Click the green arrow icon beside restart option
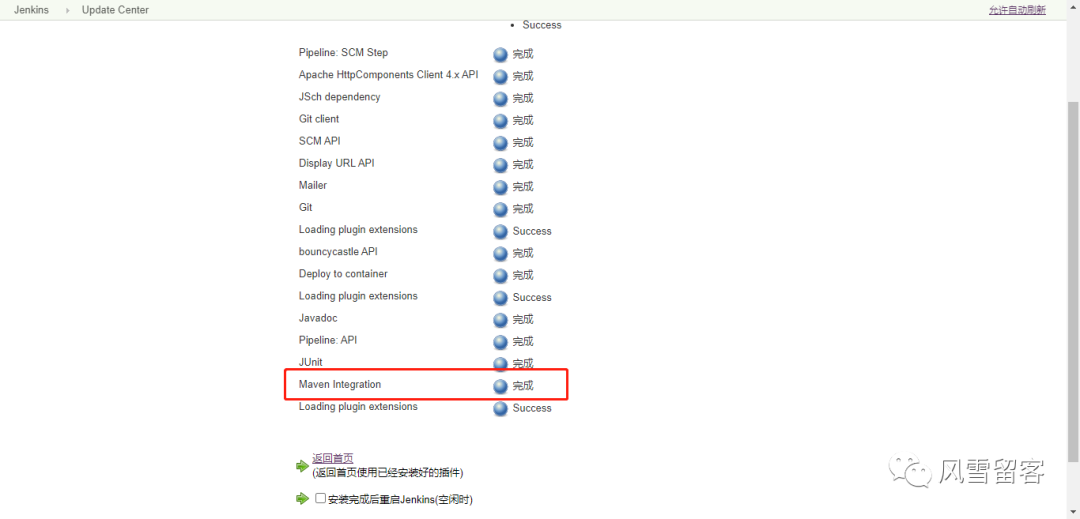Screen dimensions: 1080x519 click(x=302, y=499)
